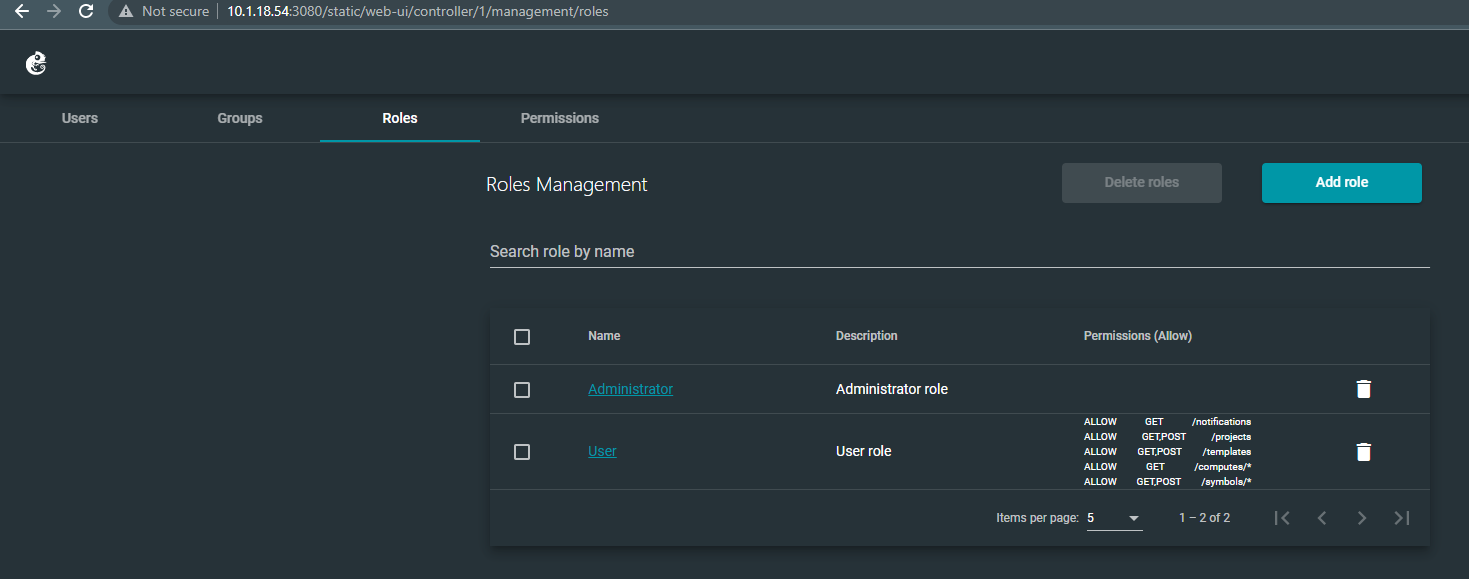Click the Not secure warning icon
Screen dimensions: 1469x579
[x=124, y=12]
